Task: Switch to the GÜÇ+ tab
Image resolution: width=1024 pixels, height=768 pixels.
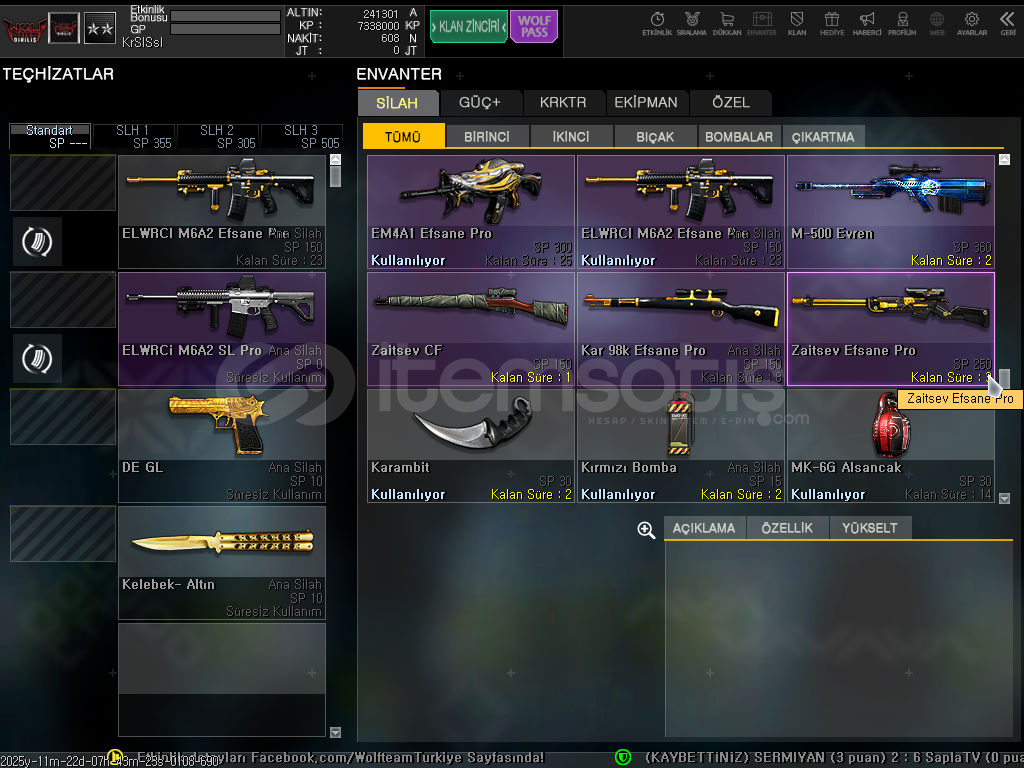Action: click(480, 103)
